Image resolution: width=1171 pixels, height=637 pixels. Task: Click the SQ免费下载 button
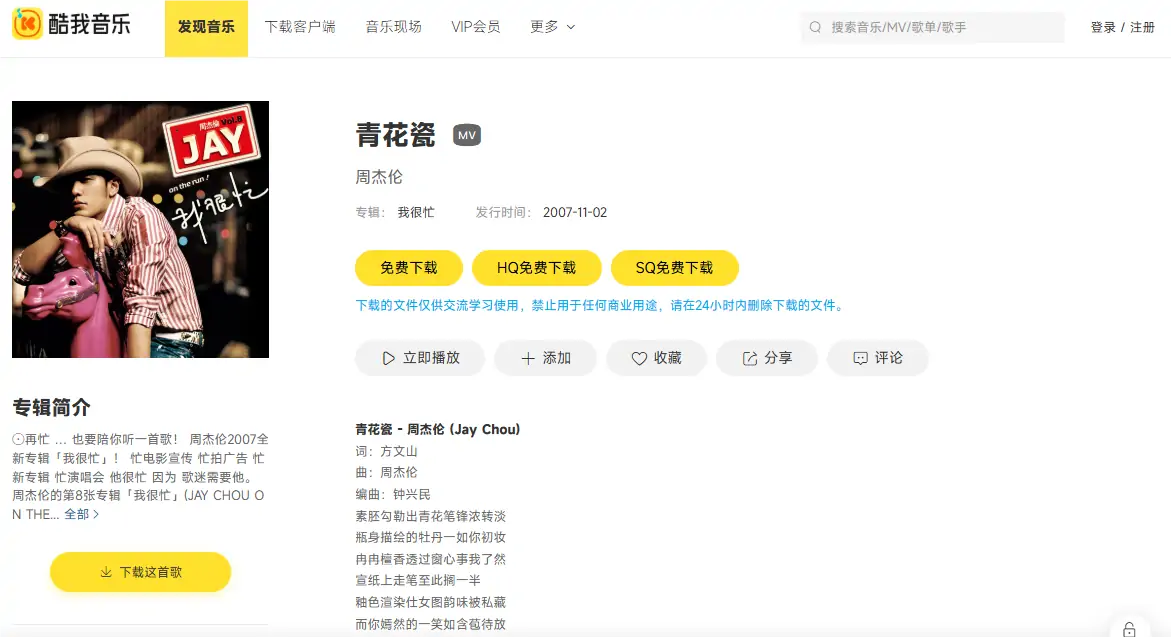(x=674, y=268)
